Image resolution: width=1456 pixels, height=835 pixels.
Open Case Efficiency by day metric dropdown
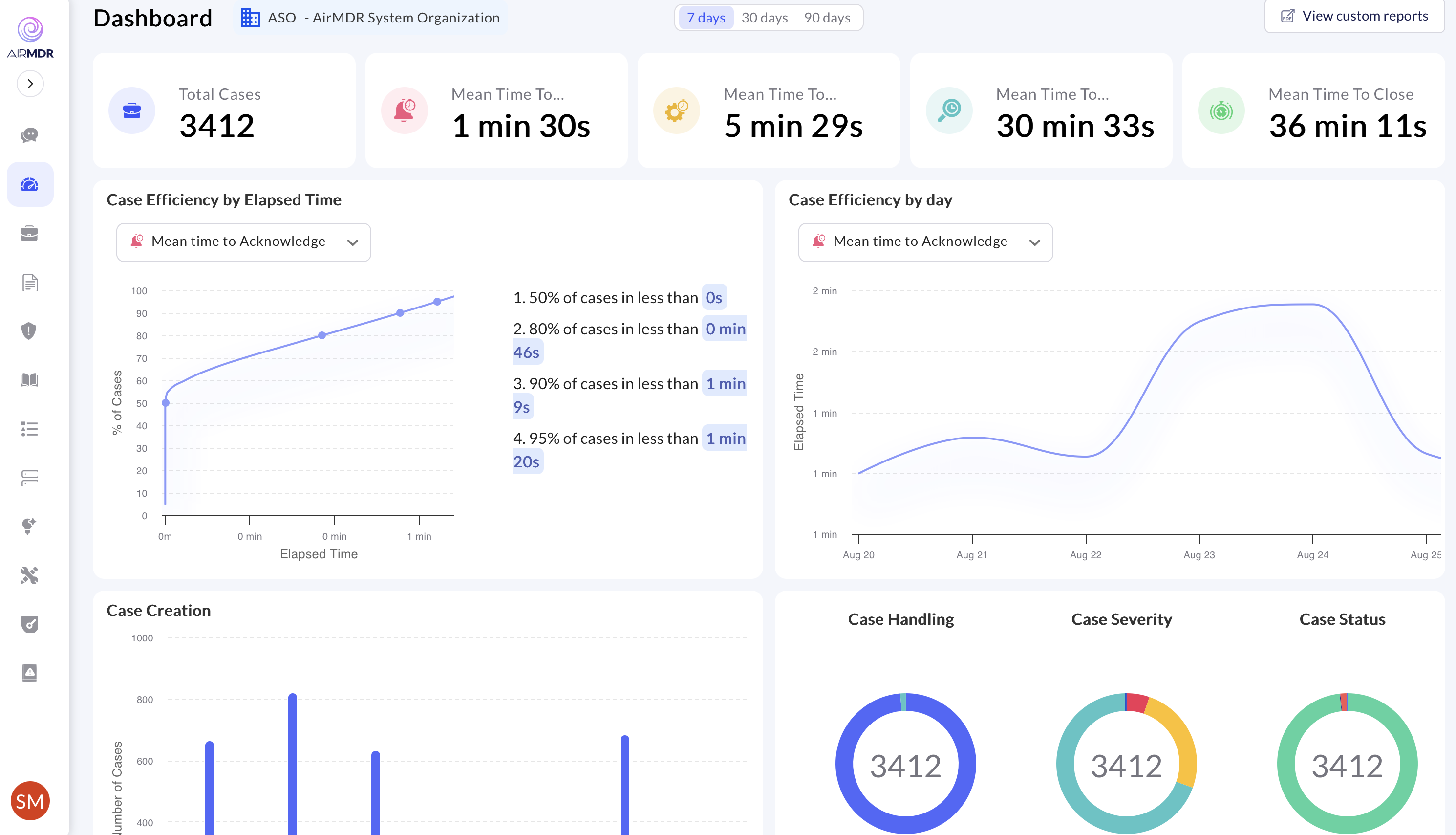(x=925, y=242)
